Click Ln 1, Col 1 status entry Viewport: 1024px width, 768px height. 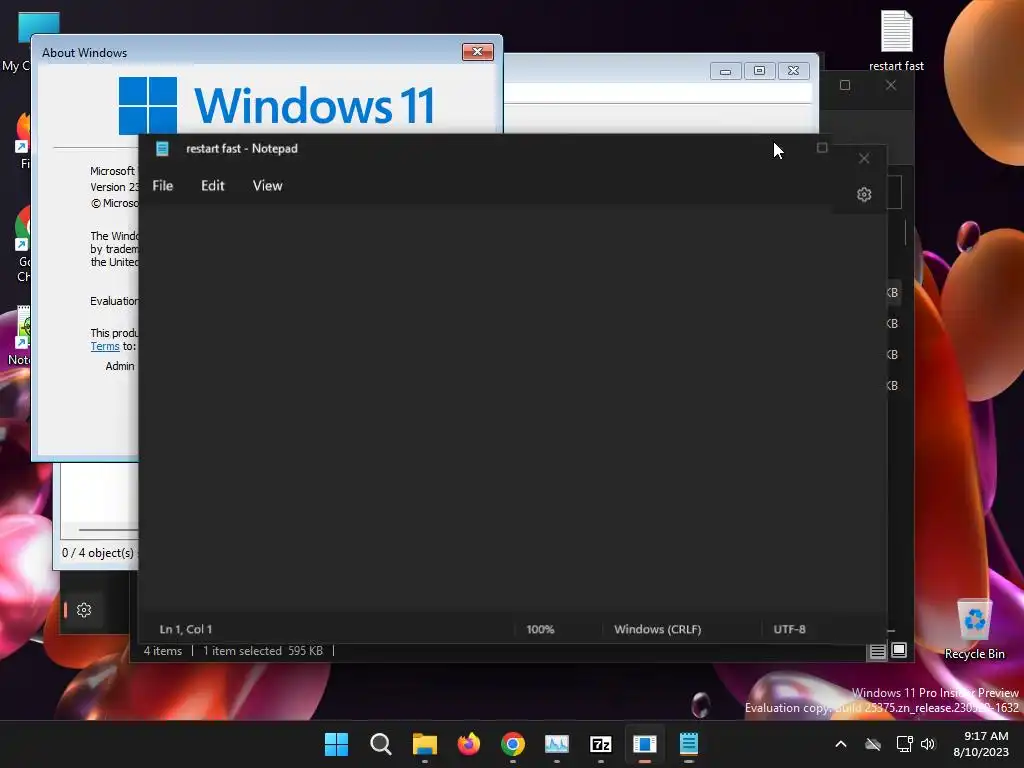(185, 629)
